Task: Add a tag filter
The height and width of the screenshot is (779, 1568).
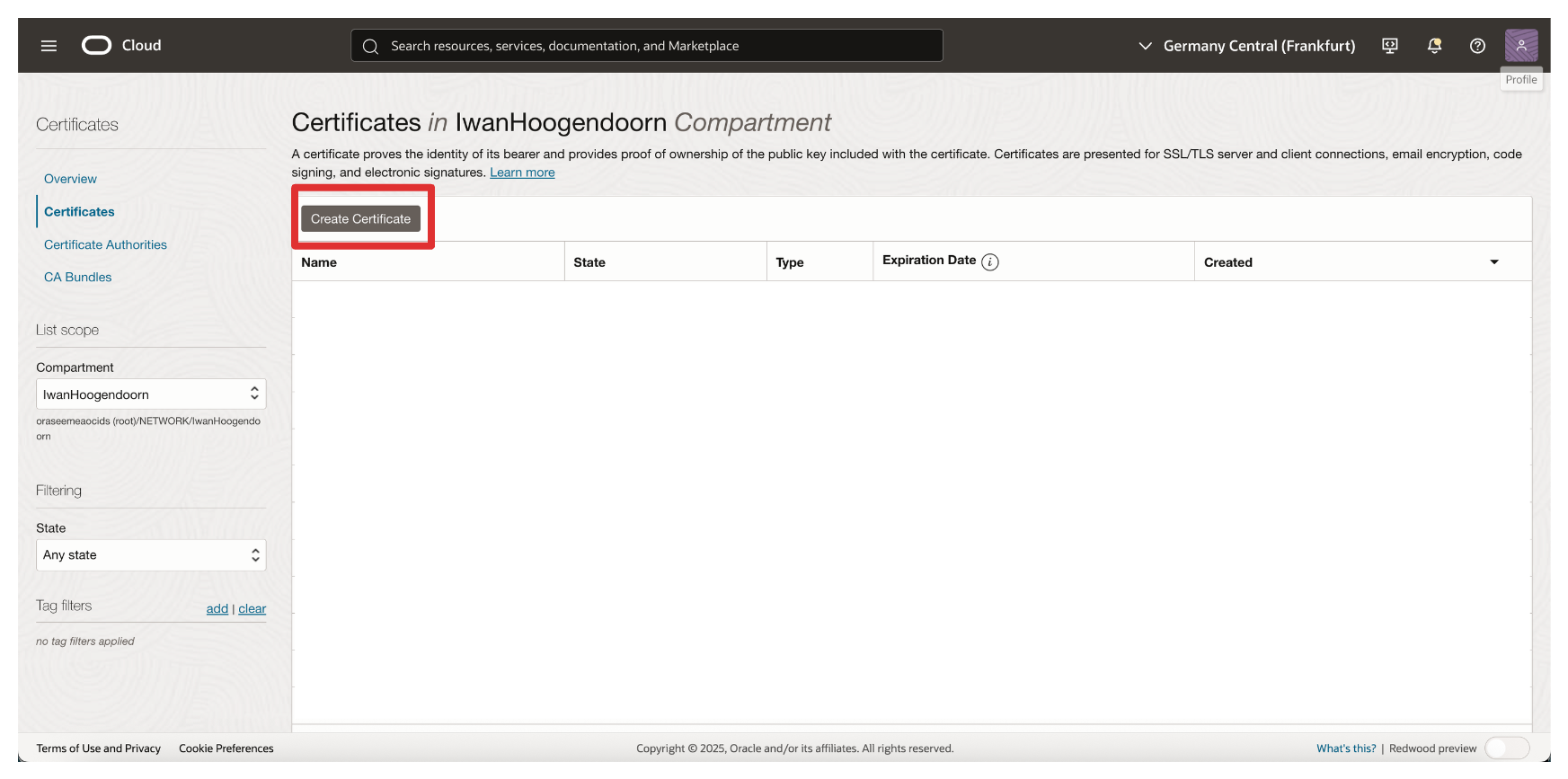Action: [x=217, y=609]
